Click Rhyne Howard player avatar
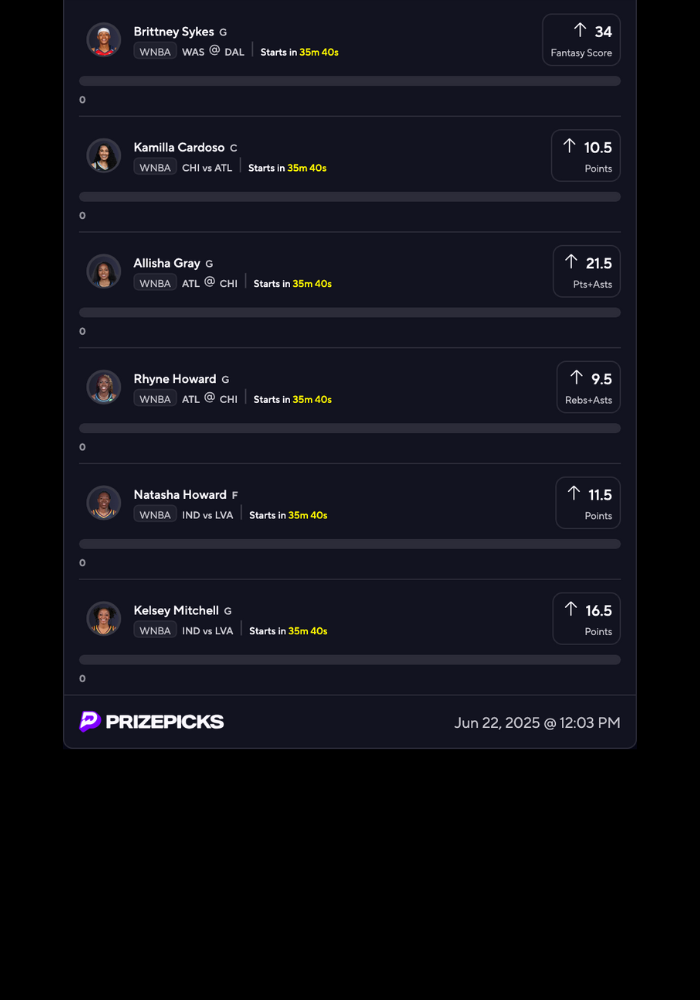Image resolution: width=700 pixels, height=1000 pixels. 104,387
